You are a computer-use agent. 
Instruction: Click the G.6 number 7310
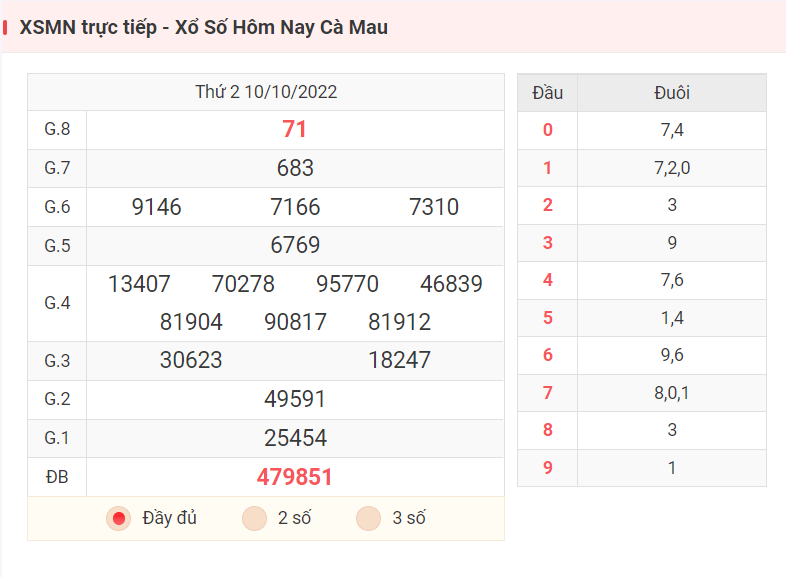click(x=434, y=207)
